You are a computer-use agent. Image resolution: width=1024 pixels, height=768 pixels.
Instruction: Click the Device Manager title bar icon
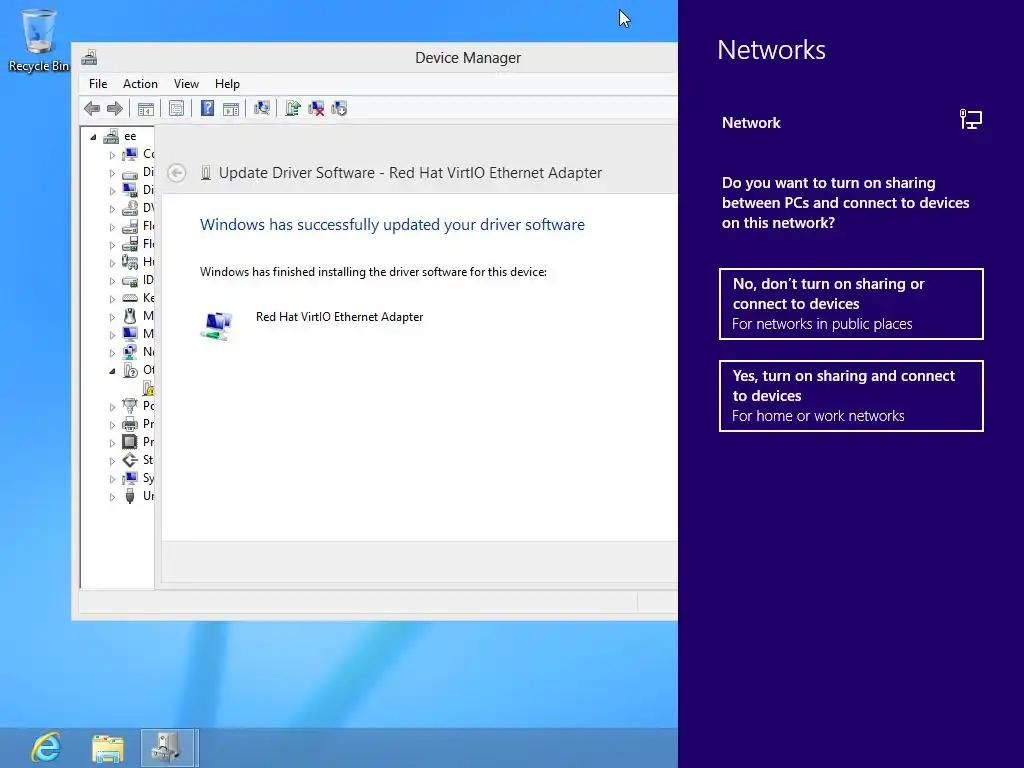pos(89,57)
